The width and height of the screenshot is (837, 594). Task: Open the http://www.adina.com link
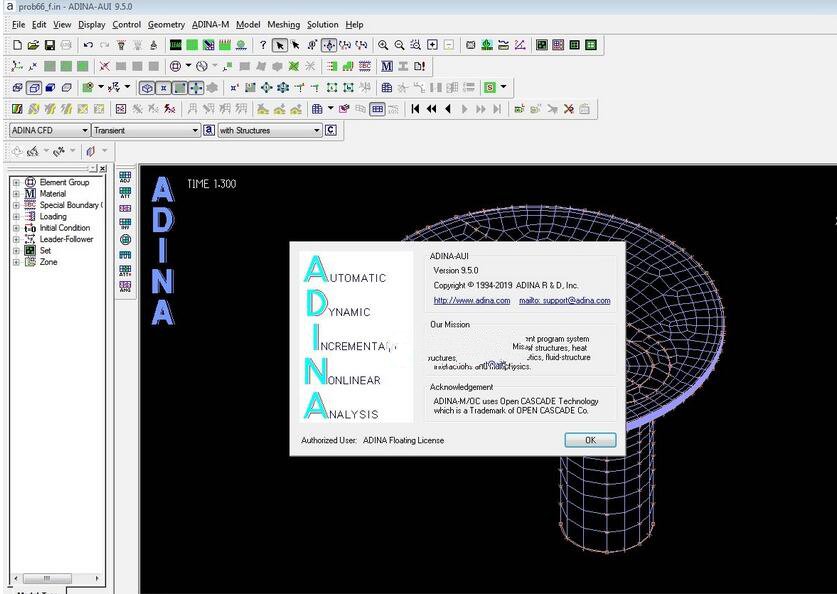tap(472, 300)
